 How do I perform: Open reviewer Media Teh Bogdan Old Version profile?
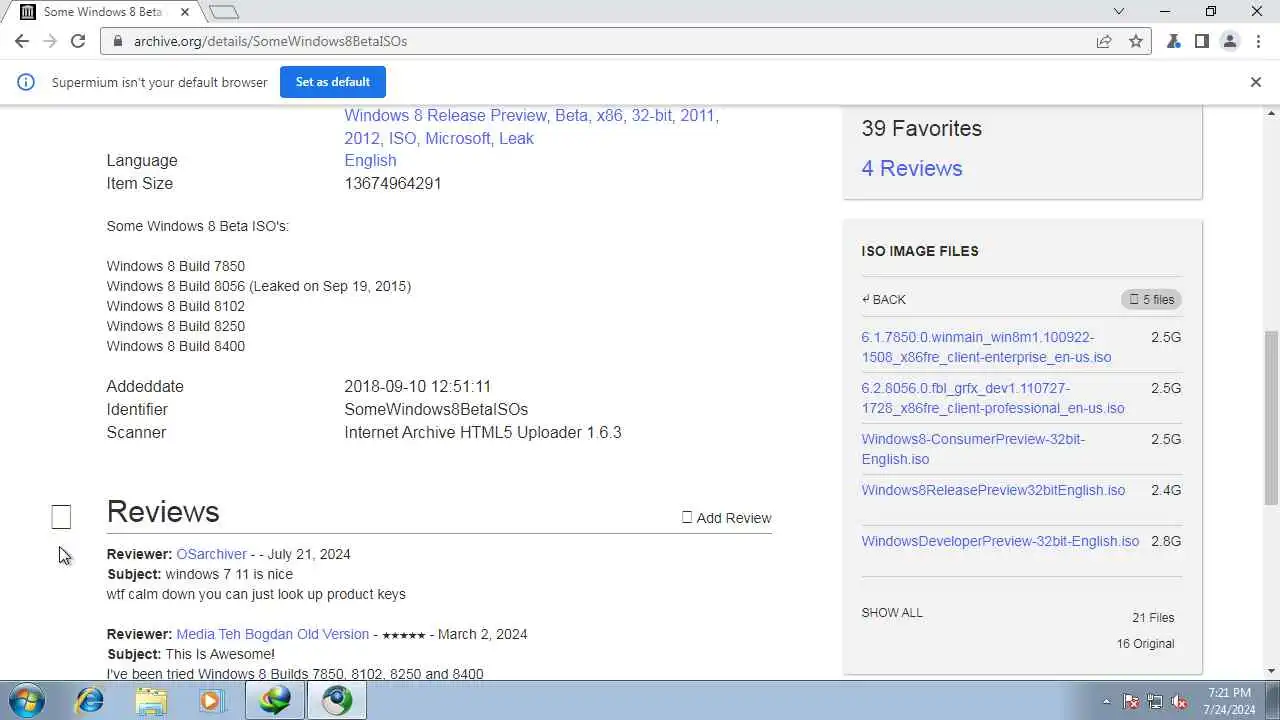(x=272, y=634)
